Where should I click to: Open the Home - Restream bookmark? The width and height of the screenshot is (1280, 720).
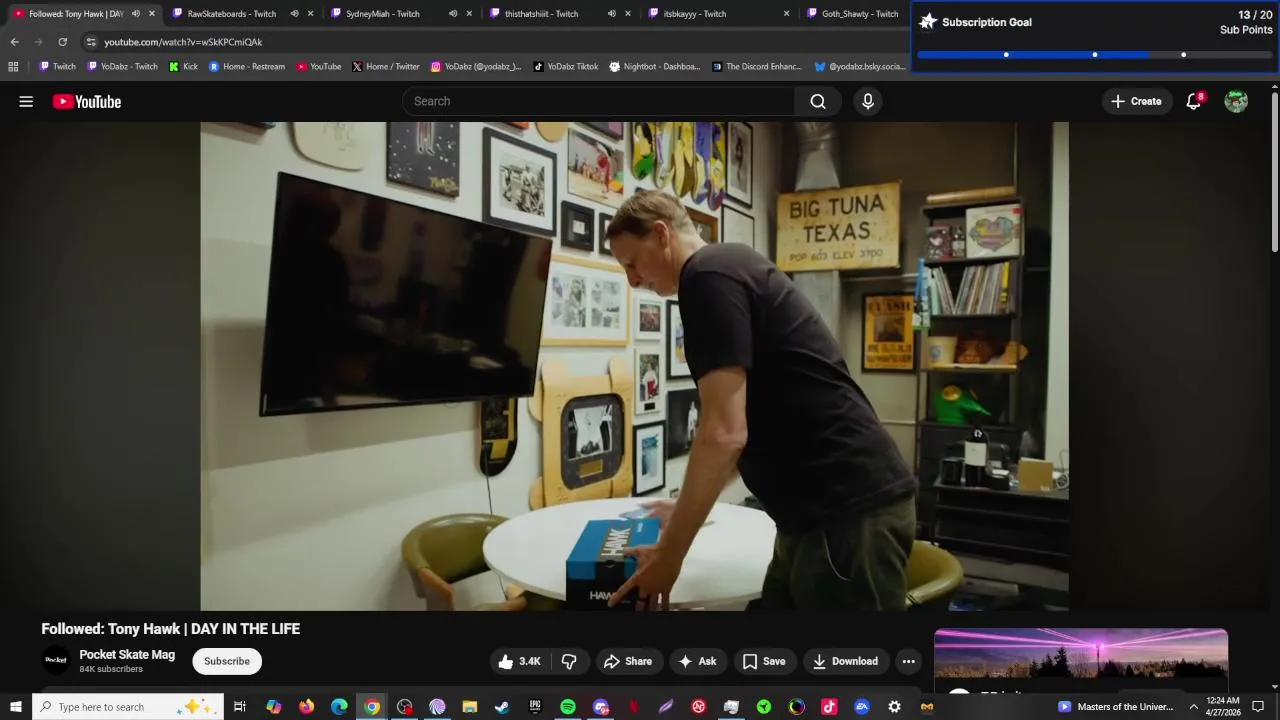(246, 67)
